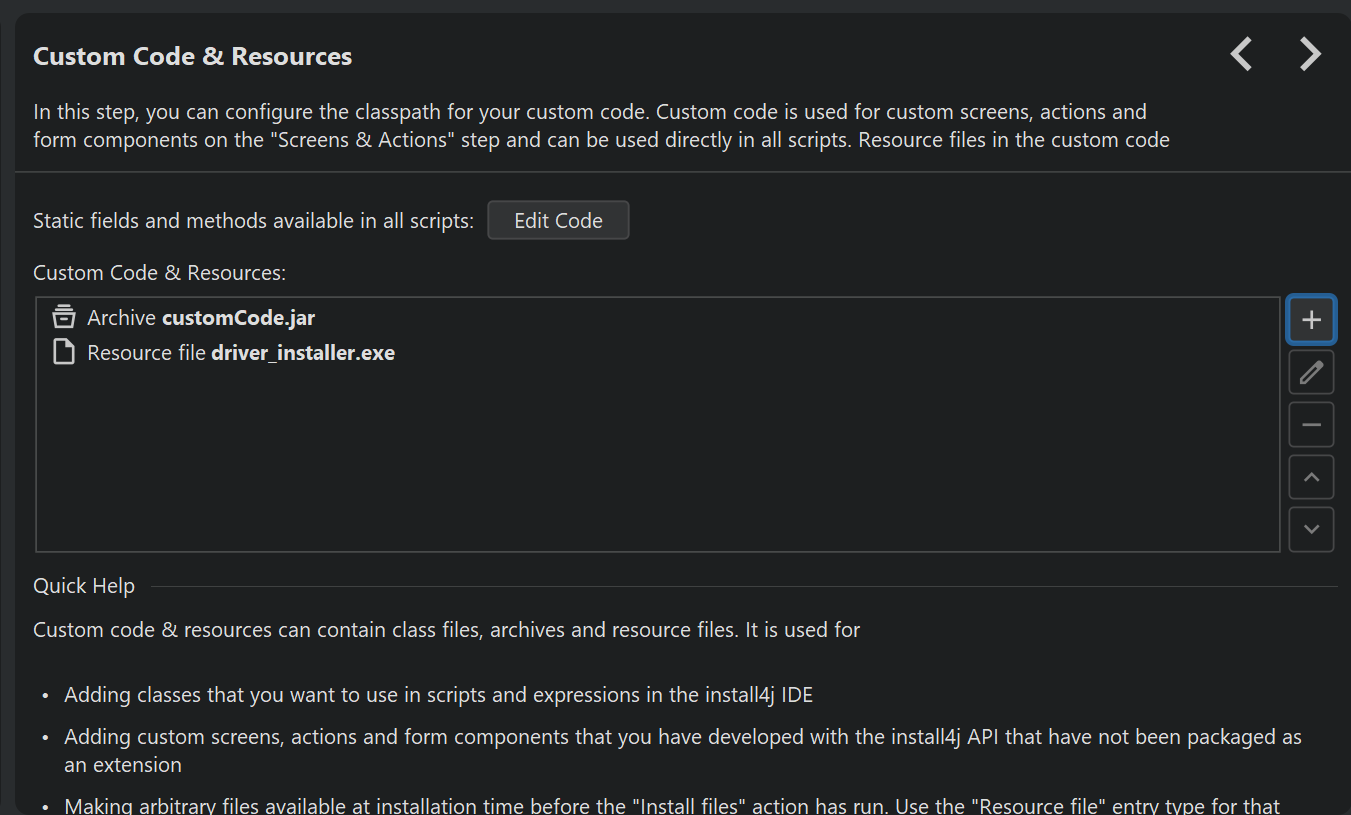
Task: Go to the next step arrow
Action: tap(1310, 54)
